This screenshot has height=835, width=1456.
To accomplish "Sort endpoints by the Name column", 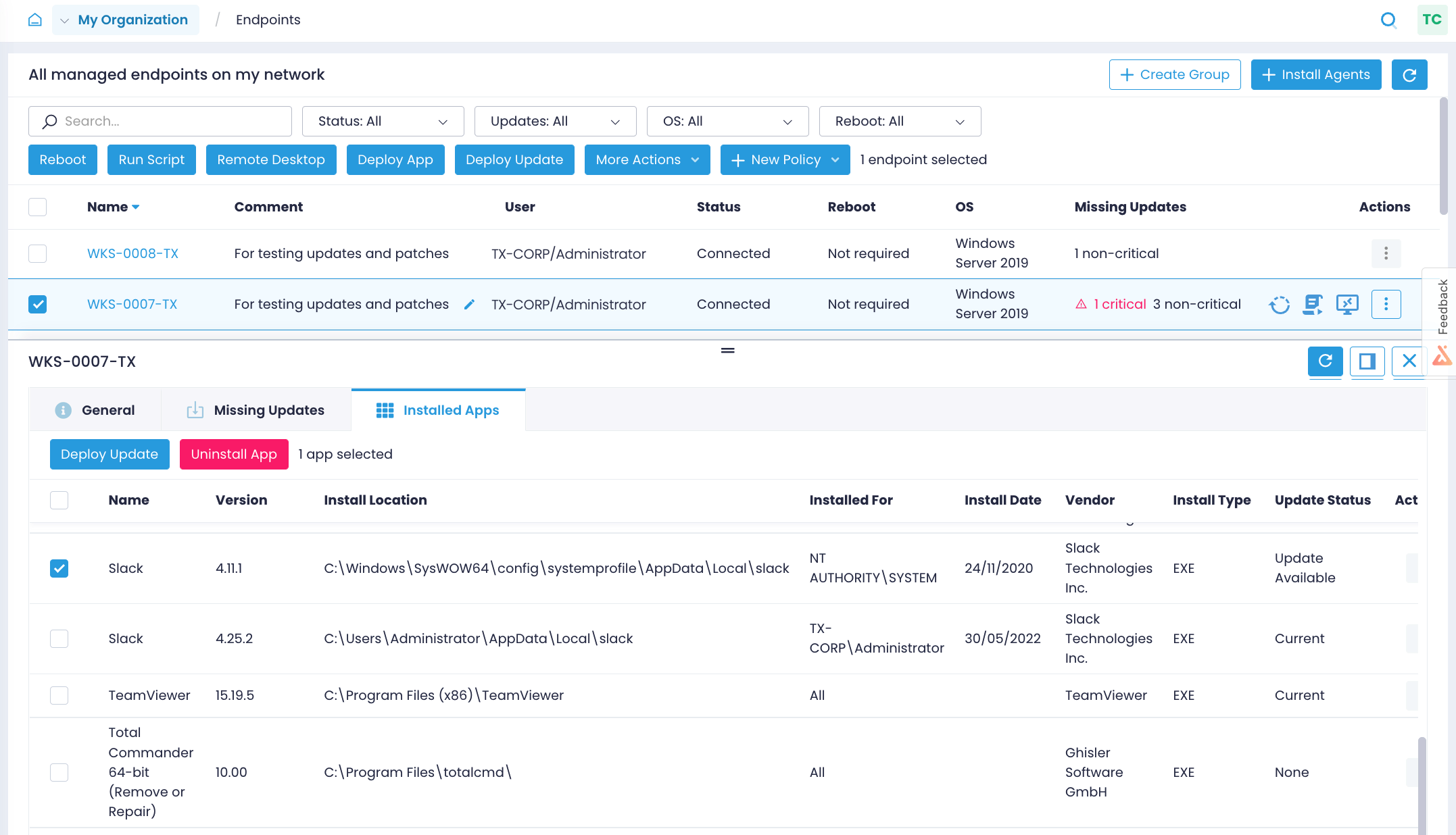I will pyautogui.click(x=113, y=207).
